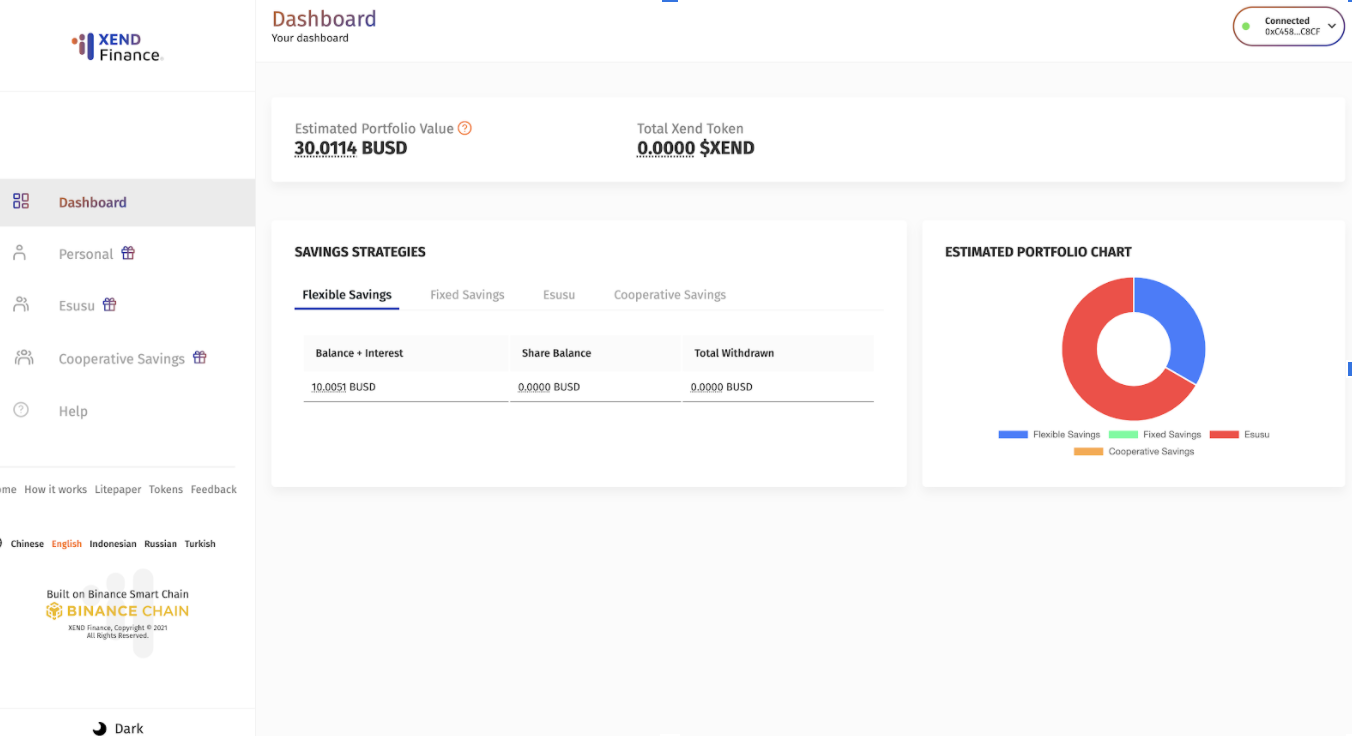Click the Savings Strategies heading
1352x736 pixels.
[360, 252]
